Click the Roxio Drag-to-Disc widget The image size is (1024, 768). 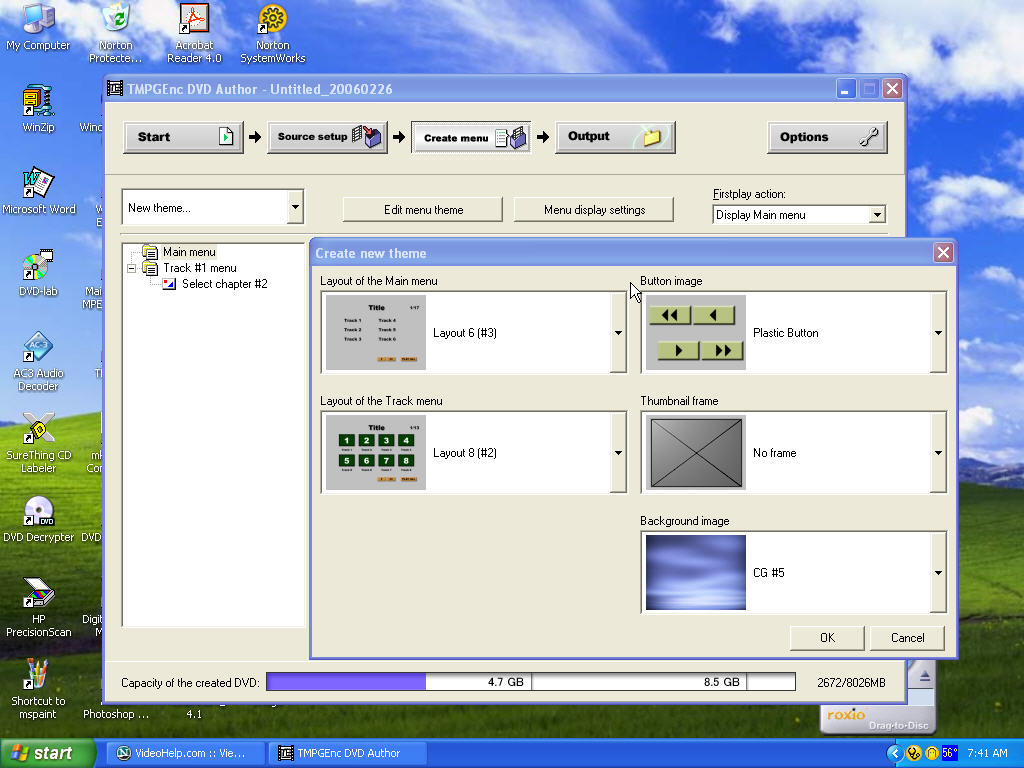coord(878,718)
